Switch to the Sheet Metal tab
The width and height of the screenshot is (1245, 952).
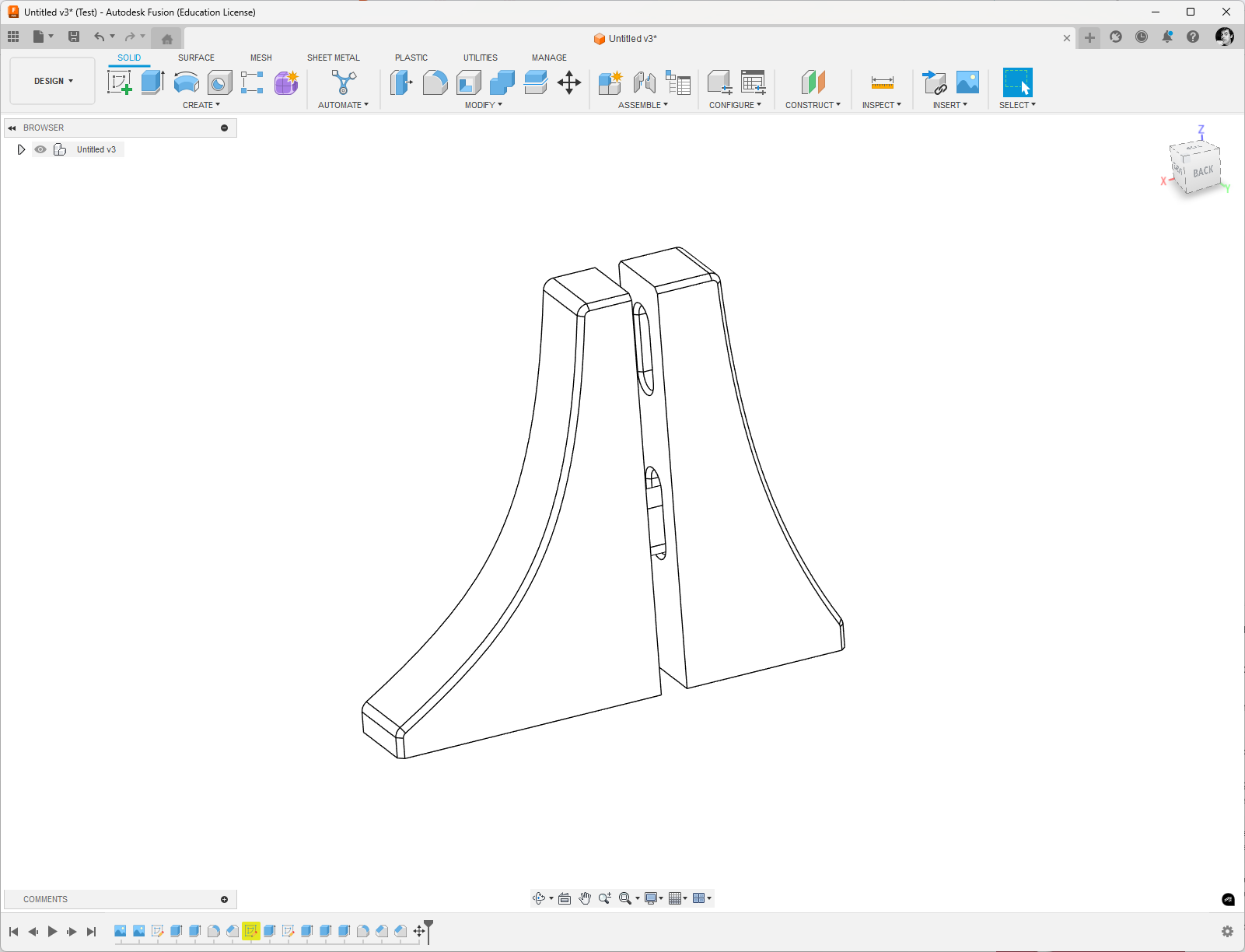tap(334, 58)
